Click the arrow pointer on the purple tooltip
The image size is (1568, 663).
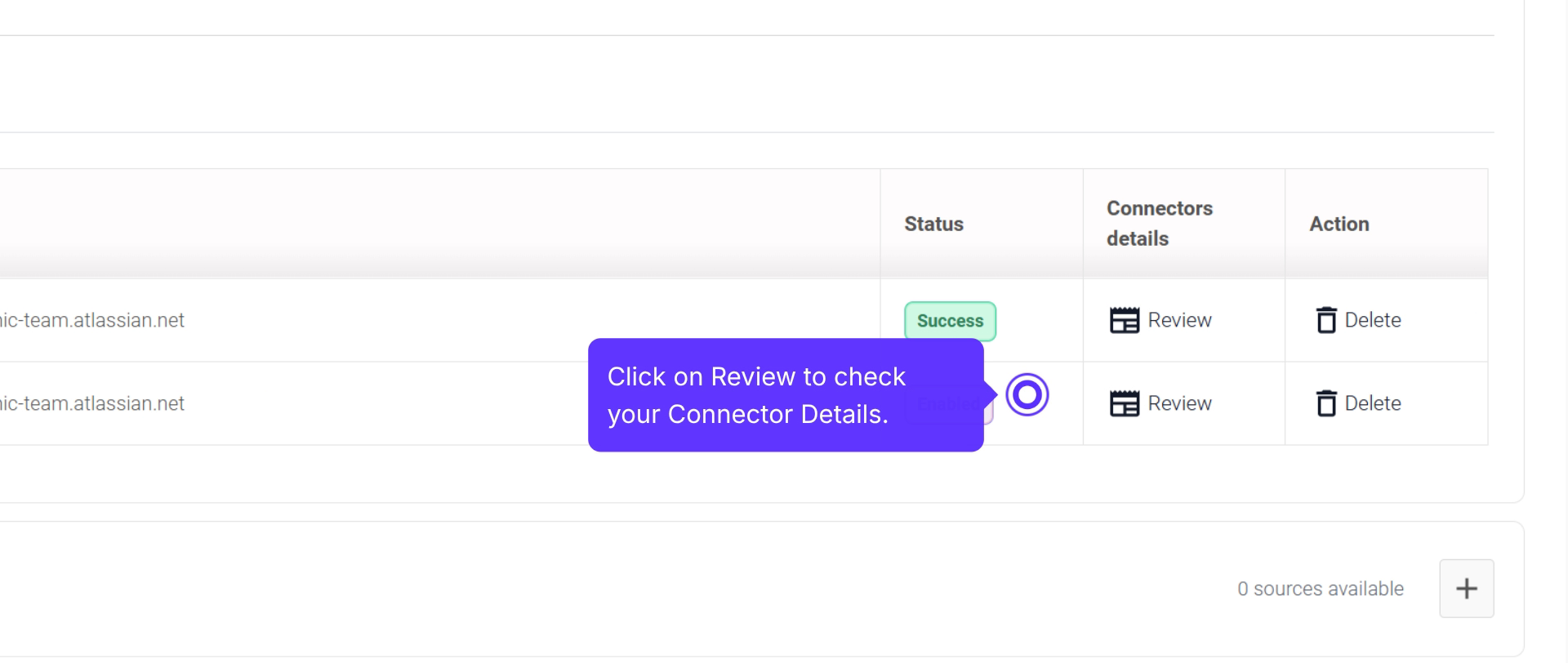coord(991,394)
